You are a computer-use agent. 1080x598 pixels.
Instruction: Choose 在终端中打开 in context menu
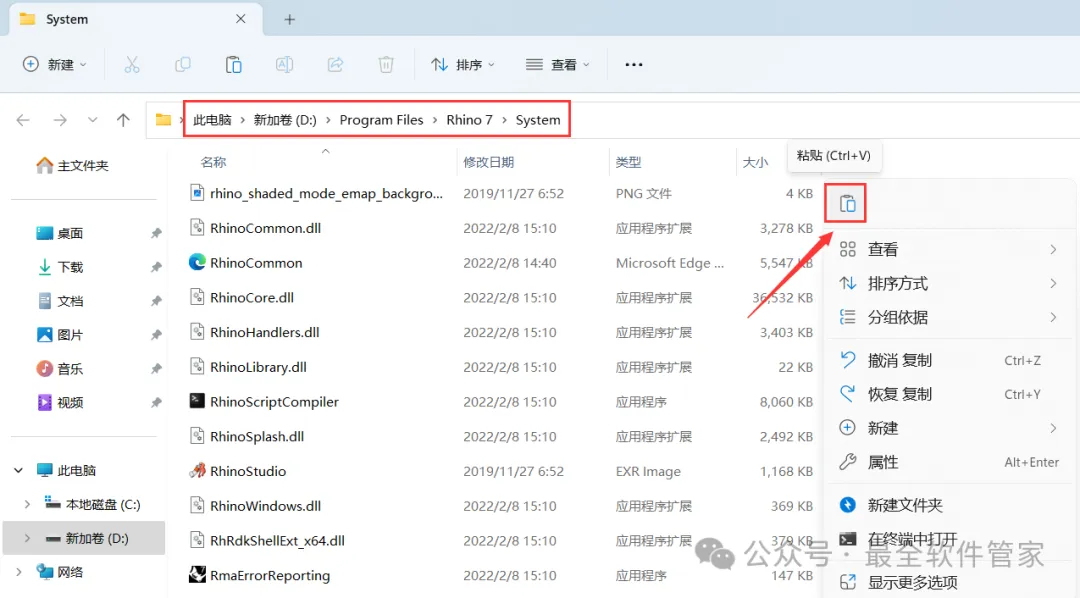948,539
